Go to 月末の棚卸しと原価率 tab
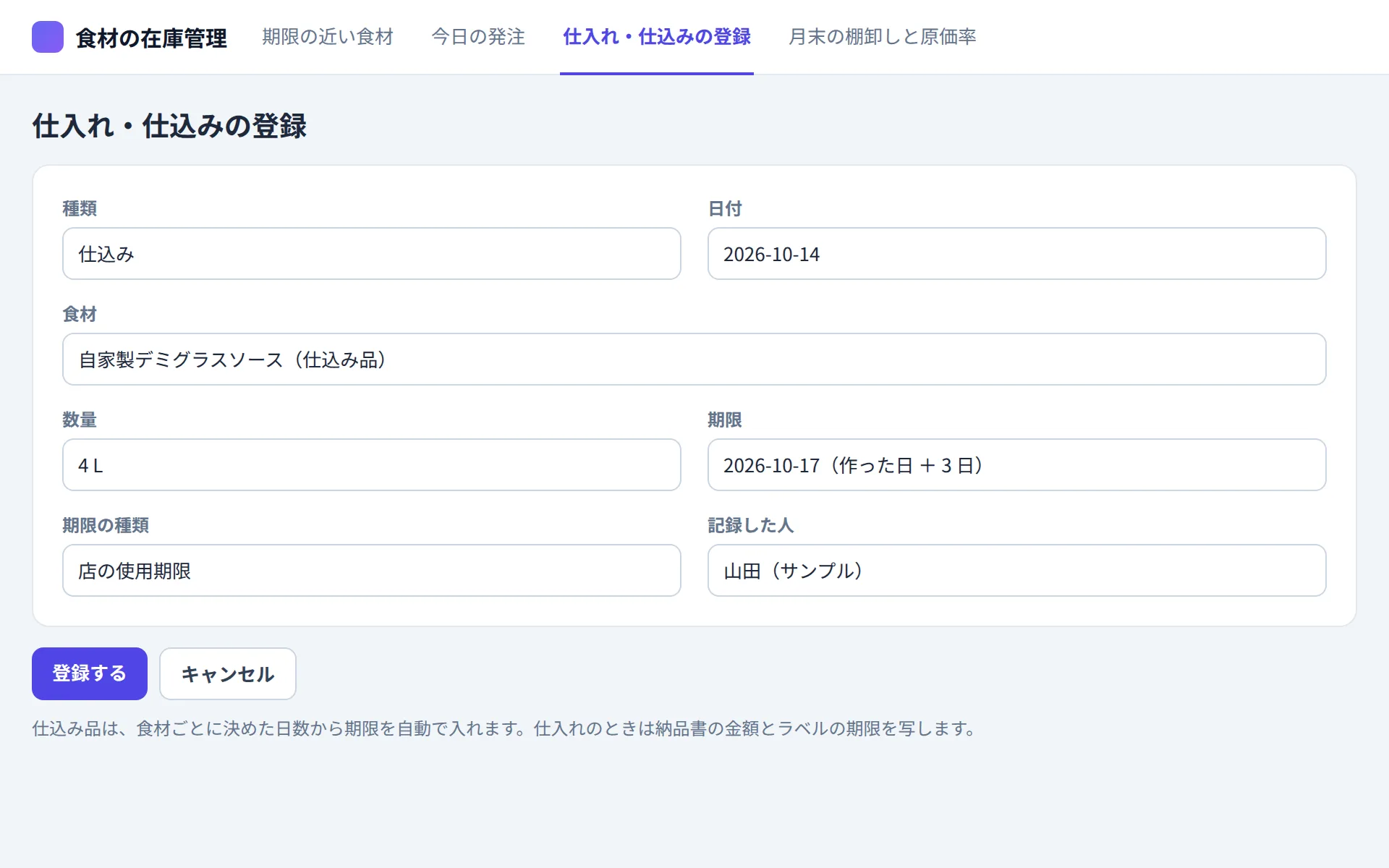This screenshot has height=868, width=1389. [883, 37]
